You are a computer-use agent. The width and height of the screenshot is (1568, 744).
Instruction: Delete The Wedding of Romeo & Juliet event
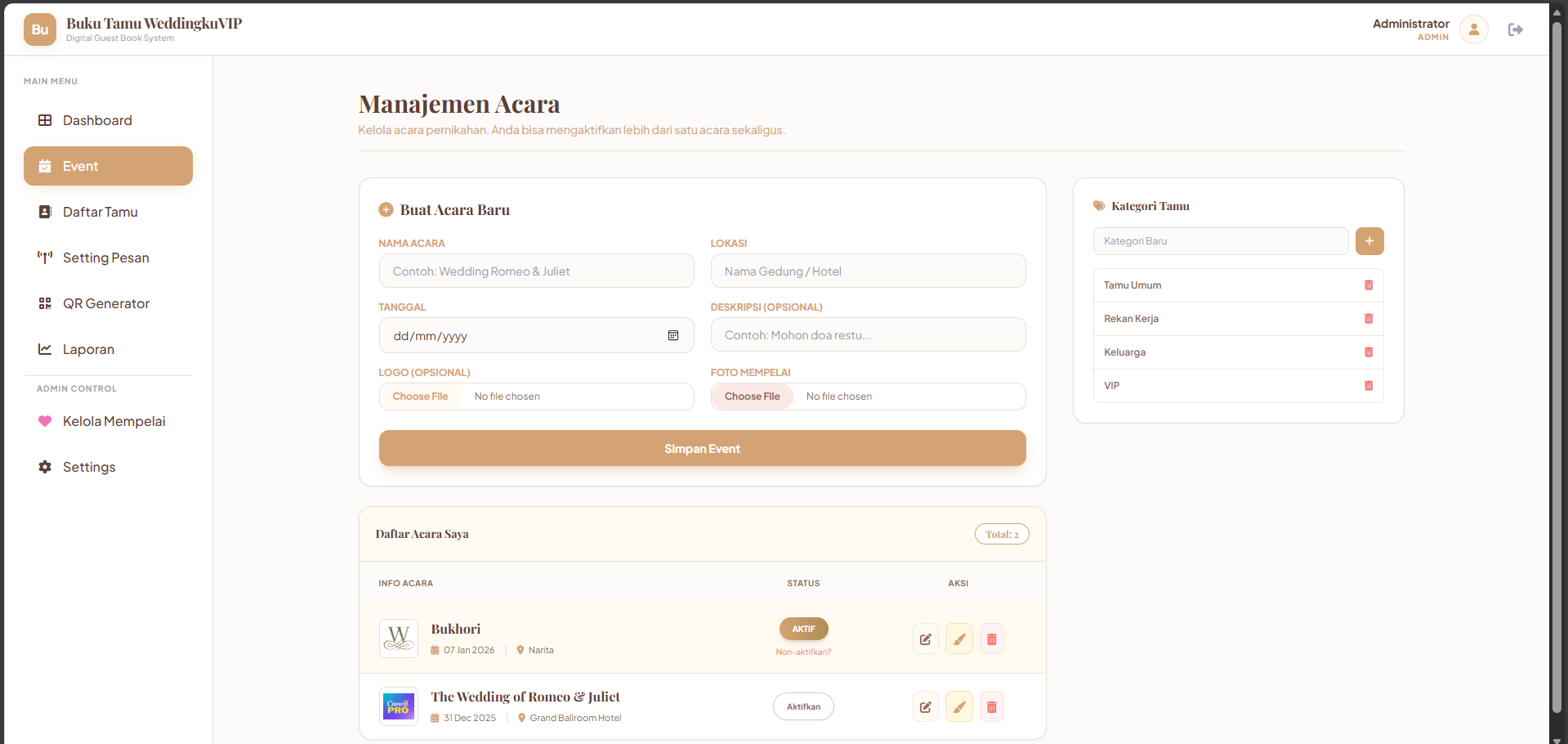[991, 707]
